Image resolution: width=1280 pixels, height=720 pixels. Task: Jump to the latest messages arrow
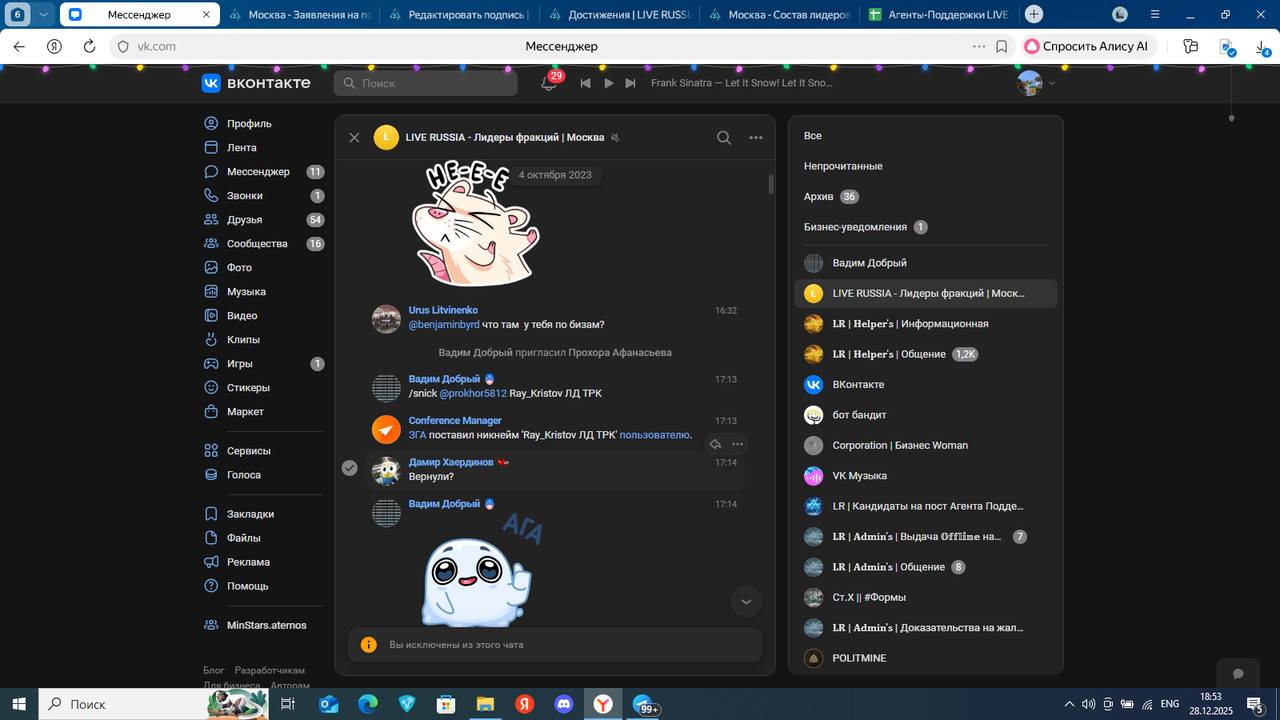pos(746,601)
